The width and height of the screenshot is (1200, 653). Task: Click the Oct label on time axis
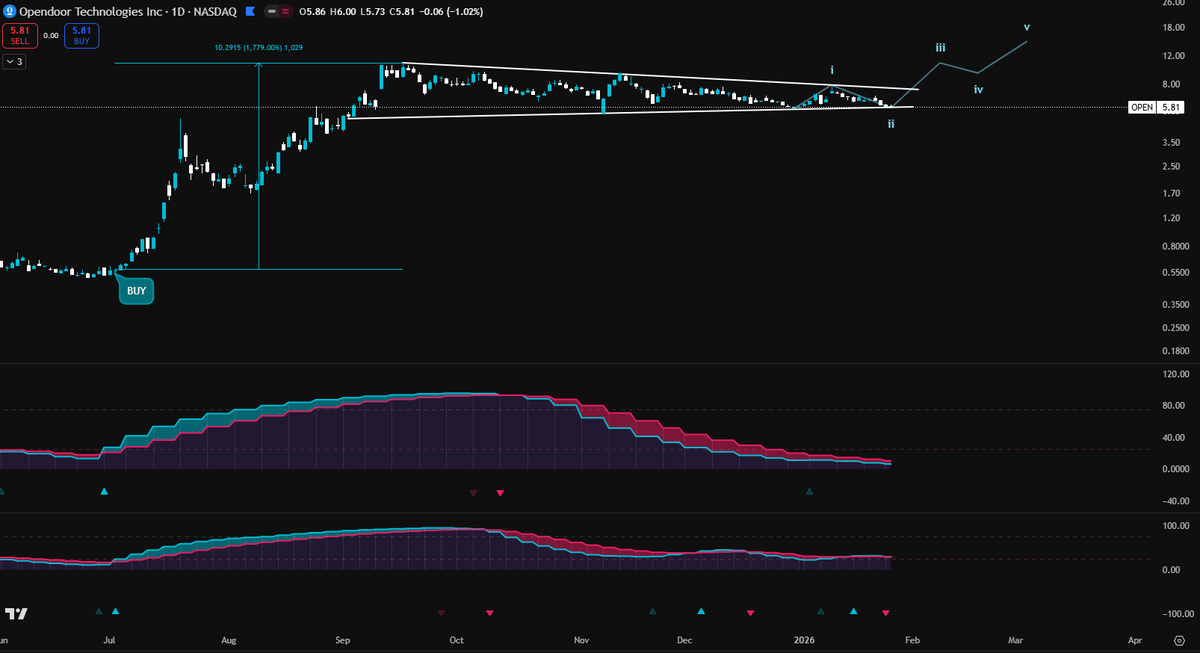tap(457, 639)
